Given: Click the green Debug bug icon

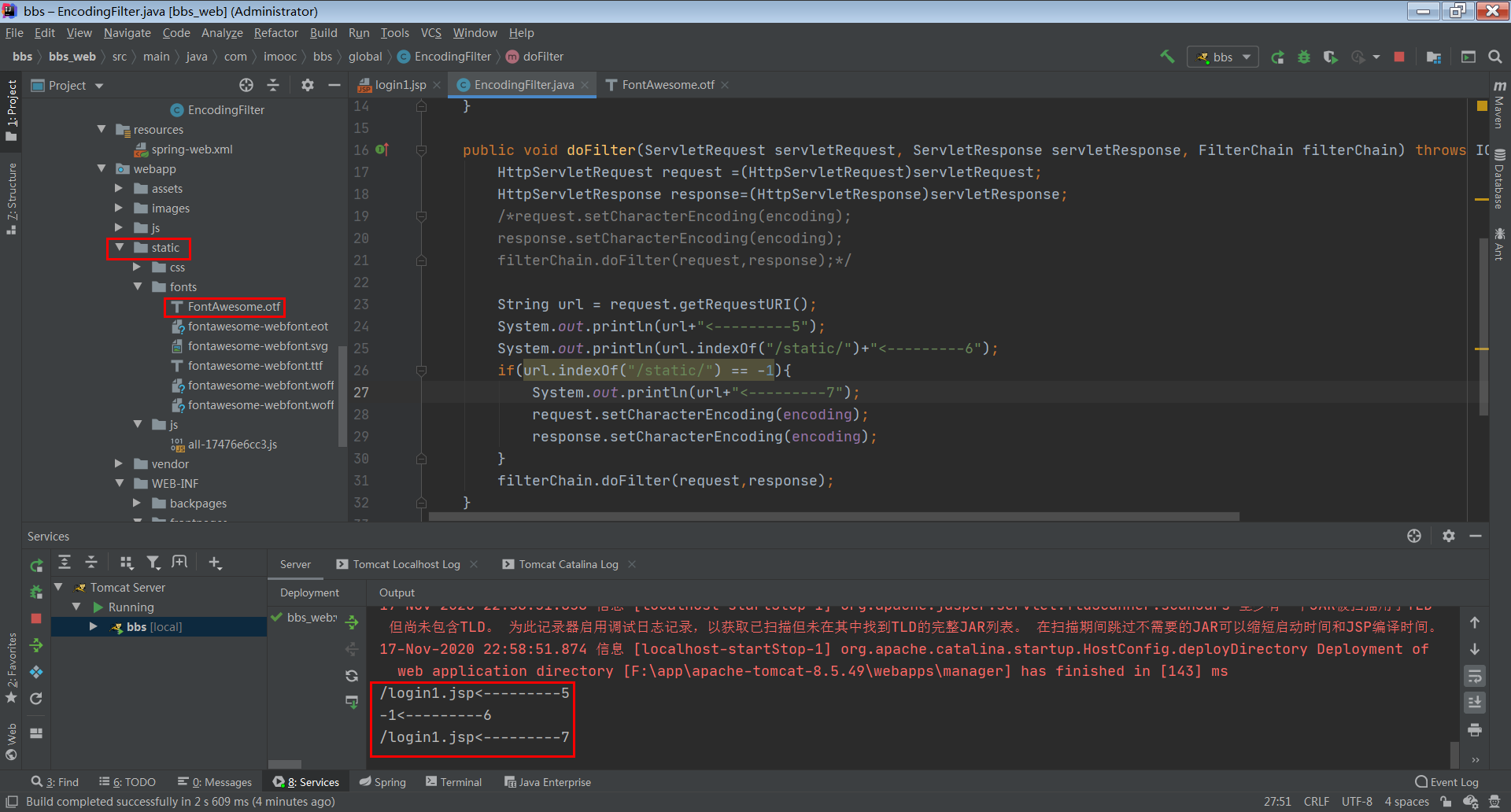Looking at the screenshot, I should (x=1304, y=57).
